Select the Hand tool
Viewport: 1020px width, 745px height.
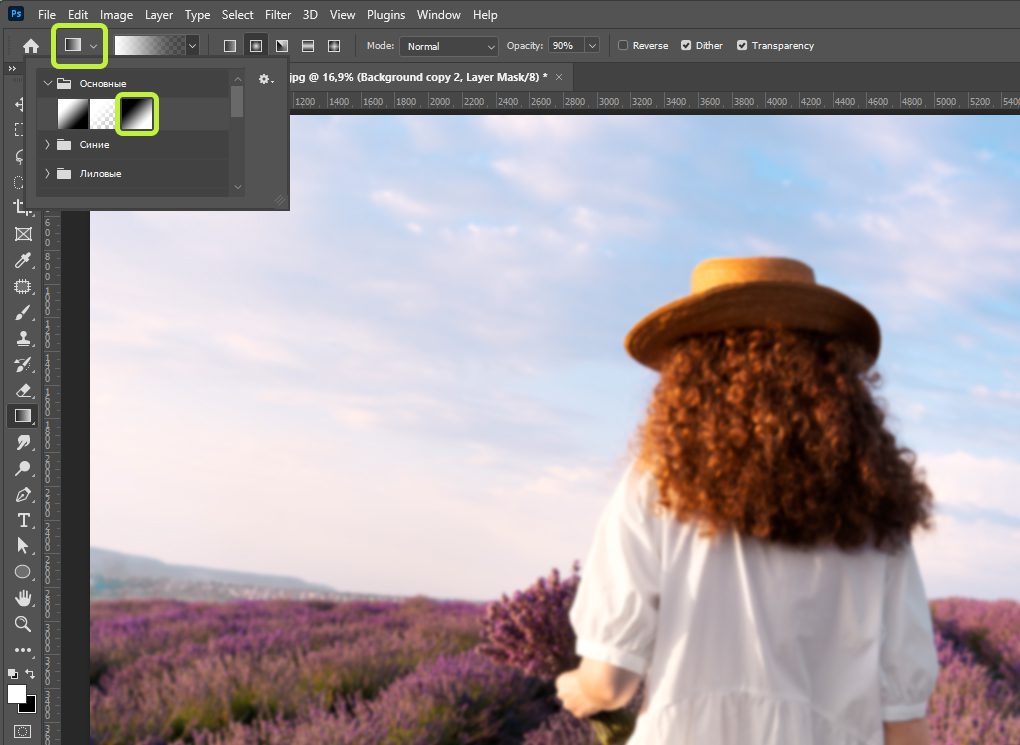coord(23,597)
